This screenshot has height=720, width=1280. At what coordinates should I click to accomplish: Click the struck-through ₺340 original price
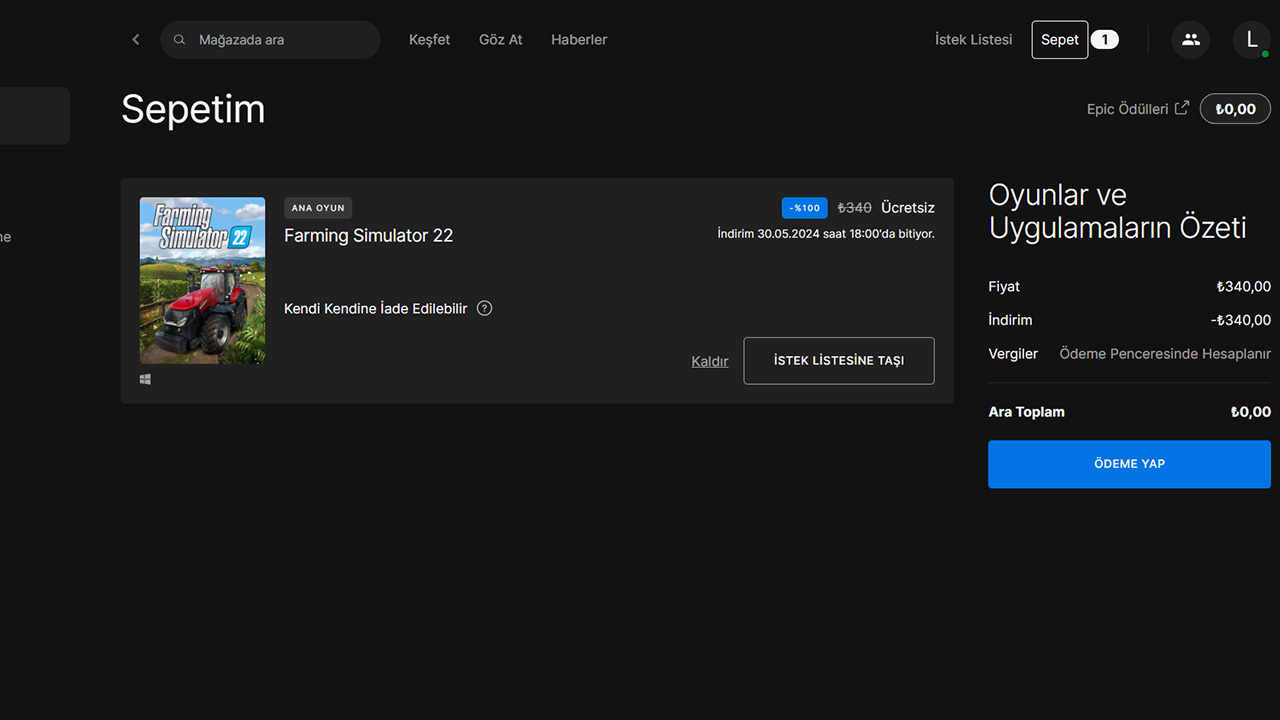(854, 208)
